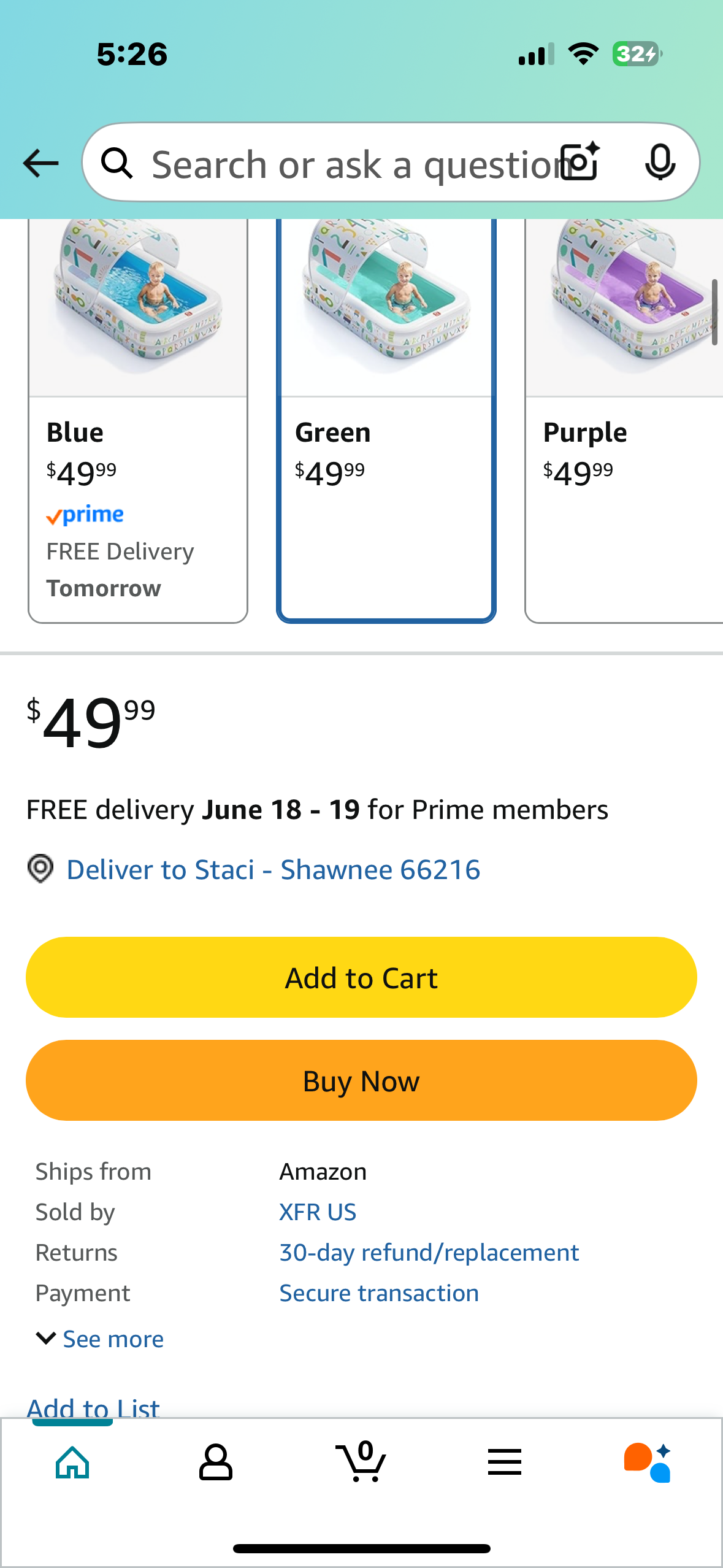The image size is (723, 1568).
Task: Open the shopping cart icon
Action: (x=361, y=1461)
